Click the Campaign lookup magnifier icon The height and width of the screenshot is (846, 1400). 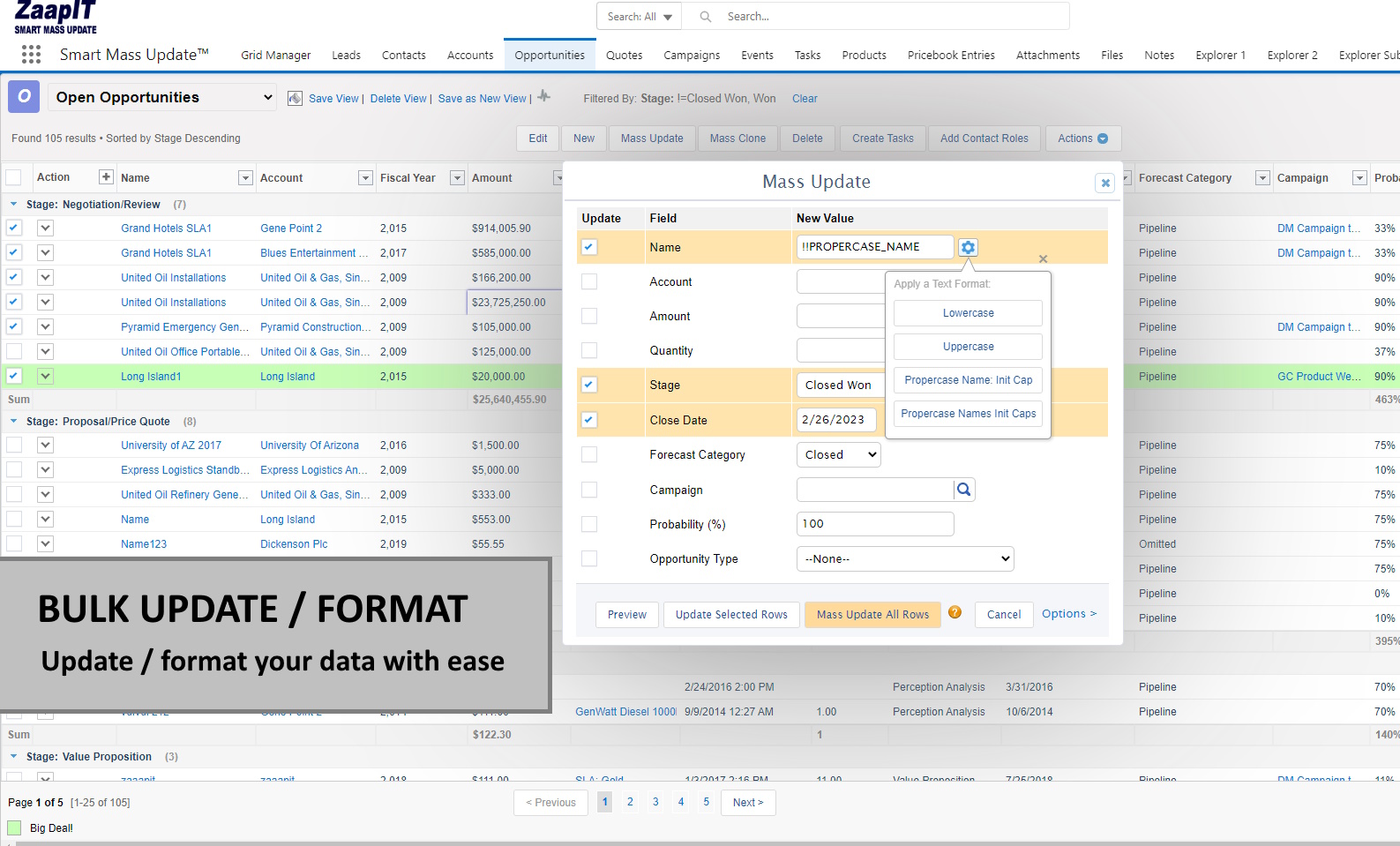tap(964, 490)
